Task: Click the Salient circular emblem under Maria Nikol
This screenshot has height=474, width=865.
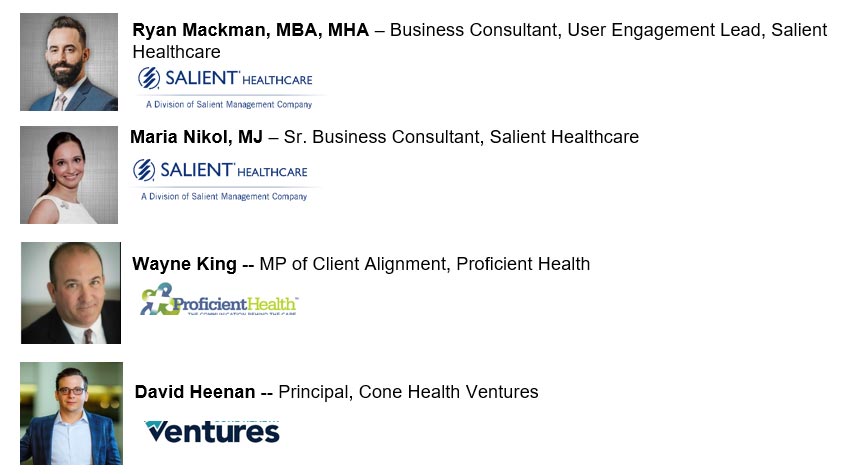Action: 144,171
